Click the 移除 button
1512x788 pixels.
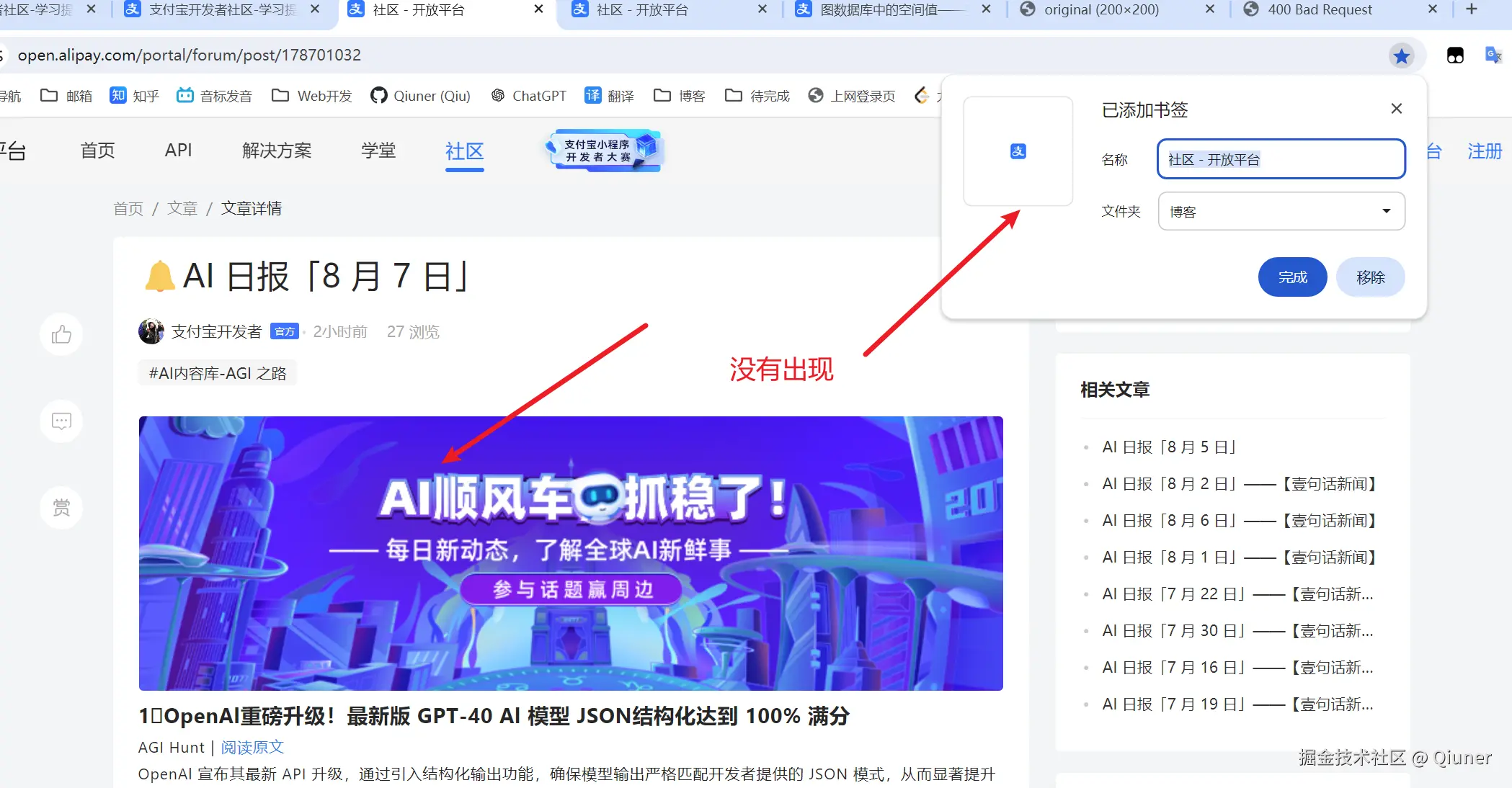(x=1369, y=277)
